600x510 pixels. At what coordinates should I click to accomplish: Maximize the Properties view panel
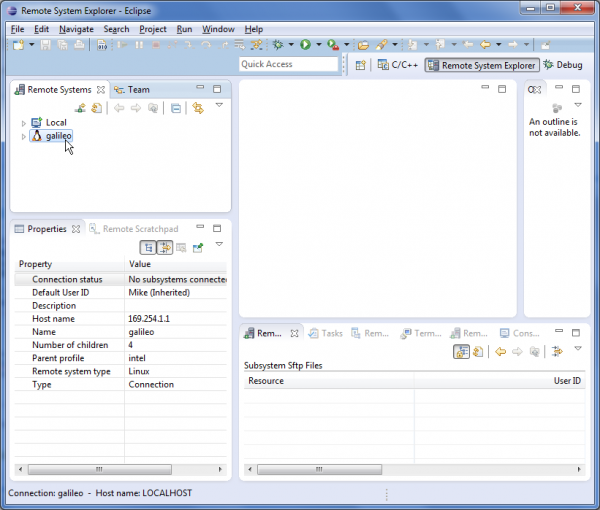tap(217, 228)
